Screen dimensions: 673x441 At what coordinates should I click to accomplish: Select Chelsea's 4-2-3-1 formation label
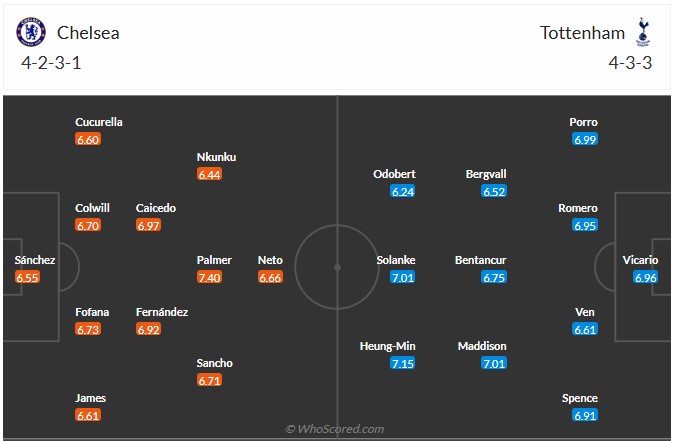pos(51,63)
